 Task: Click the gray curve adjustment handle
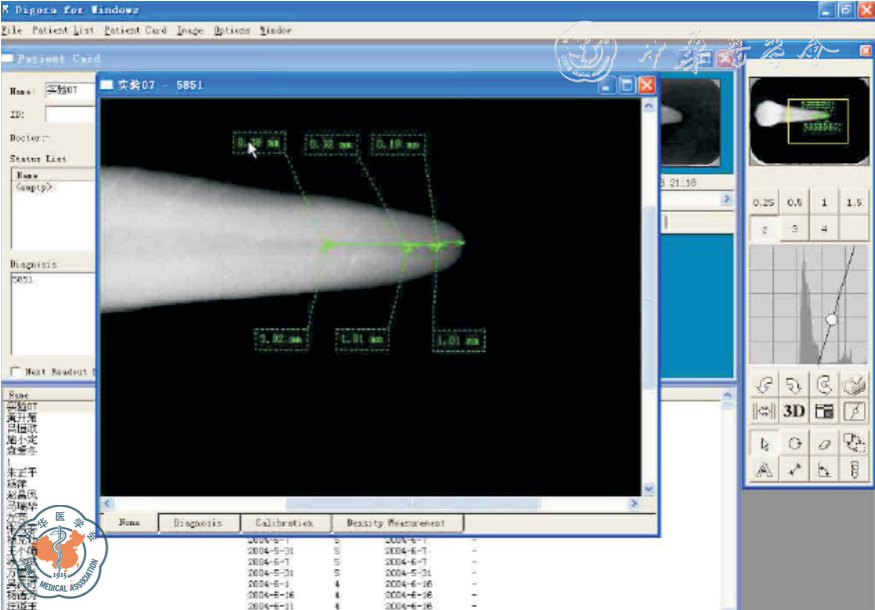tap(830, 319)
